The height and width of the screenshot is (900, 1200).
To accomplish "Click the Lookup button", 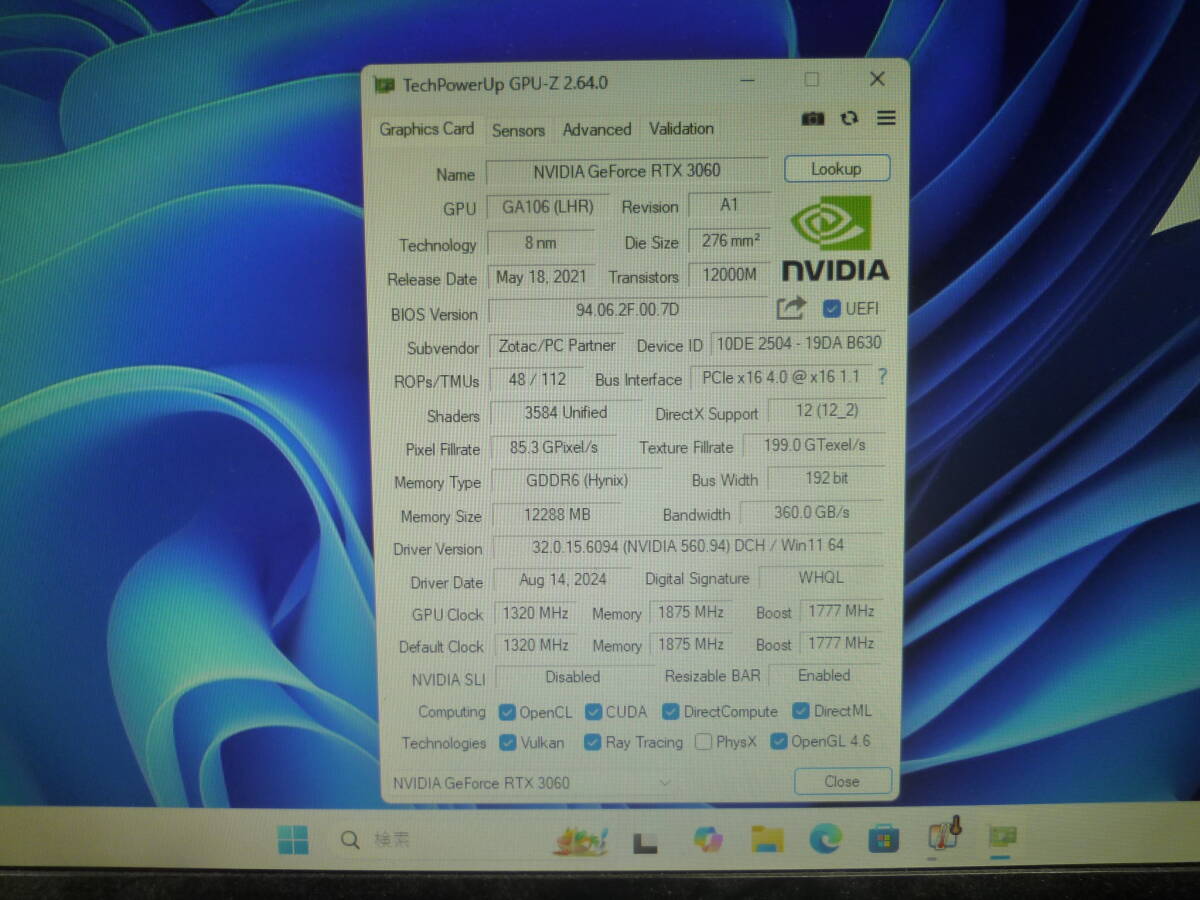I will click(x=837, y=169).
